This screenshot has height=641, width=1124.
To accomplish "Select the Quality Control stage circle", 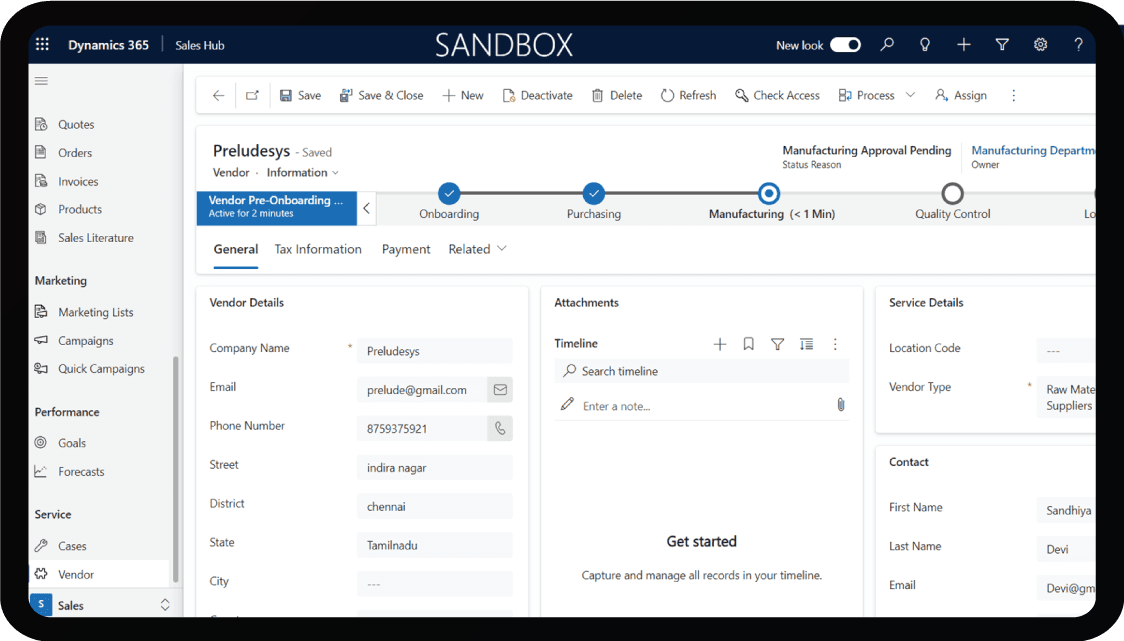I will coord(951,192).
